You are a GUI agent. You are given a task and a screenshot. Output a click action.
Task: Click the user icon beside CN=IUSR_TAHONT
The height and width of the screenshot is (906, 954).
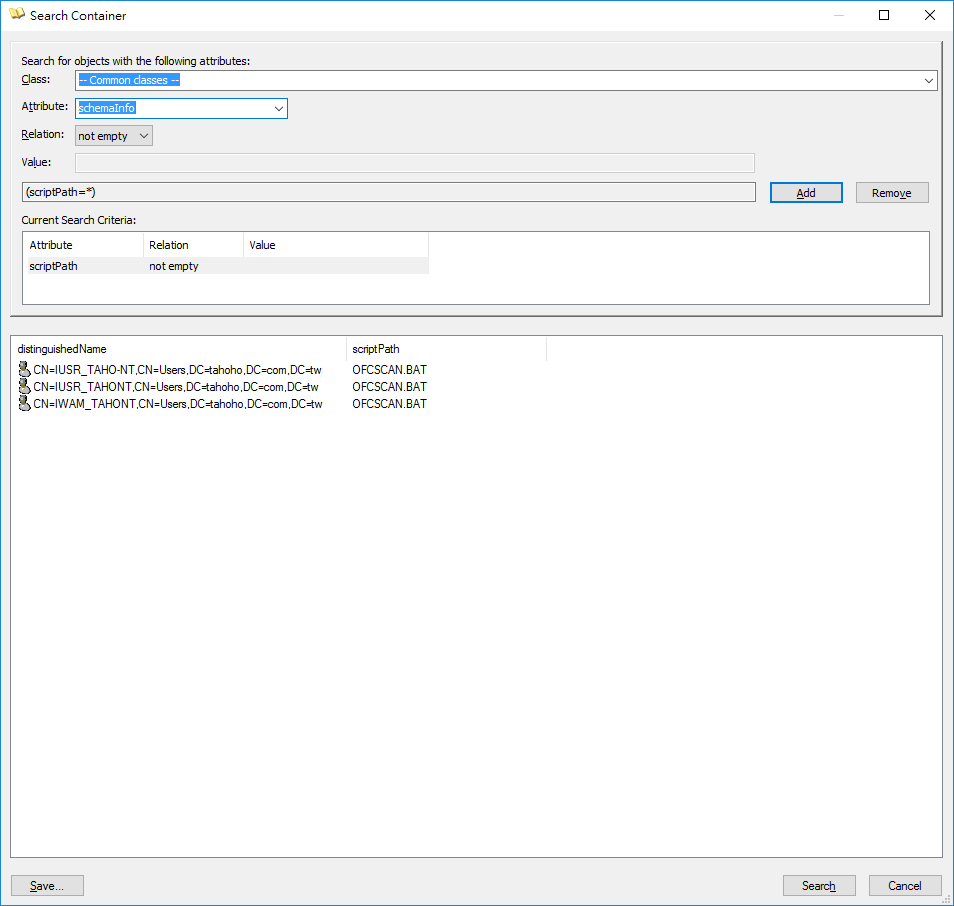(25, 387)
